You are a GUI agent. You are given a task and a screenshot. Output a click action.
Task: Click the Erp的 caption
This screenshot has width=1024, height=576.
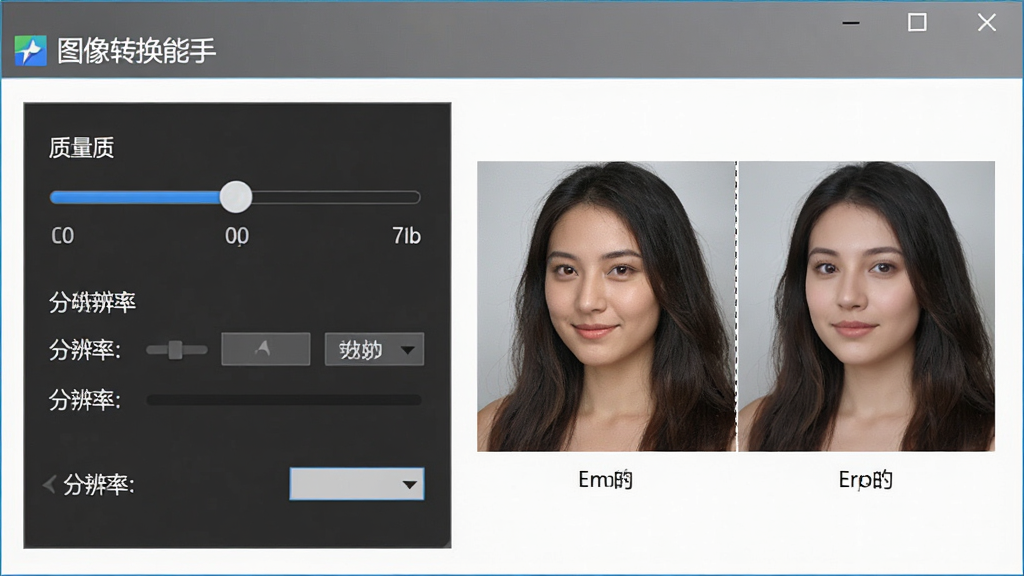(865, 480)
